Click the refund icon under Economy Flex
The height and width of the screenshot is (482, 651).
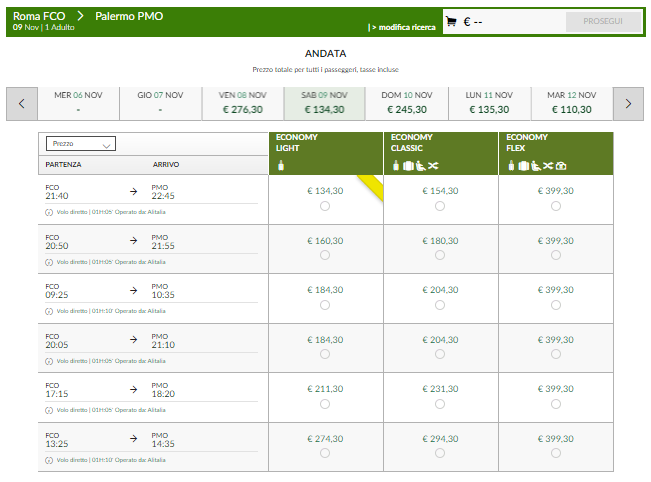pyautogui.click(x=561, y=165)
